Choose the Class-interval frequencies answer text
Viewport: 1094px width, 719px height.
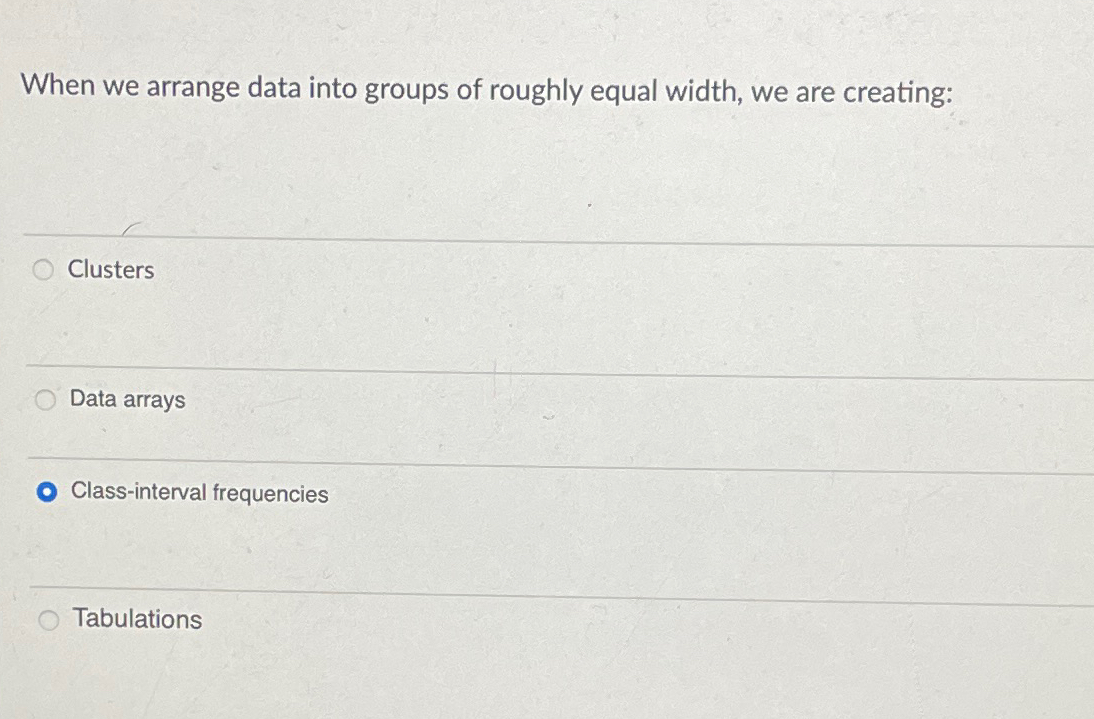click(199, 492)
